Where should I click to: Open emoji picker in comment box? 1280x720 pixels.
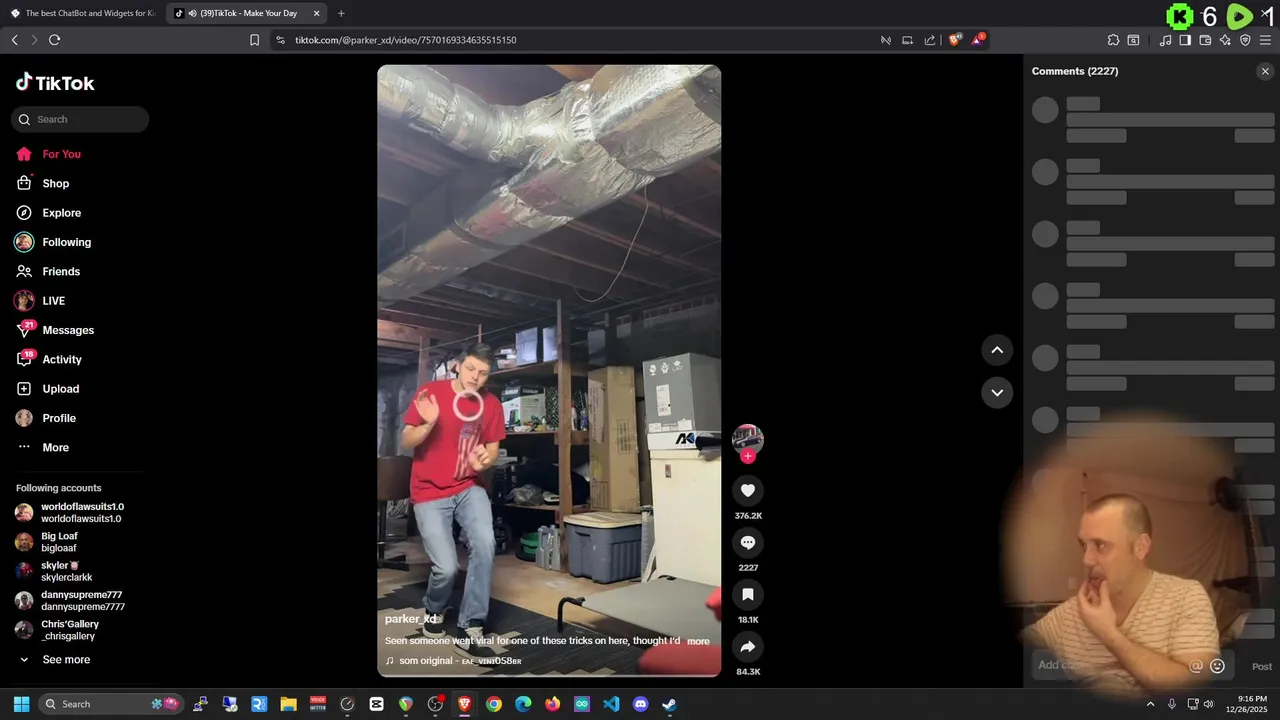(1217, 666)
